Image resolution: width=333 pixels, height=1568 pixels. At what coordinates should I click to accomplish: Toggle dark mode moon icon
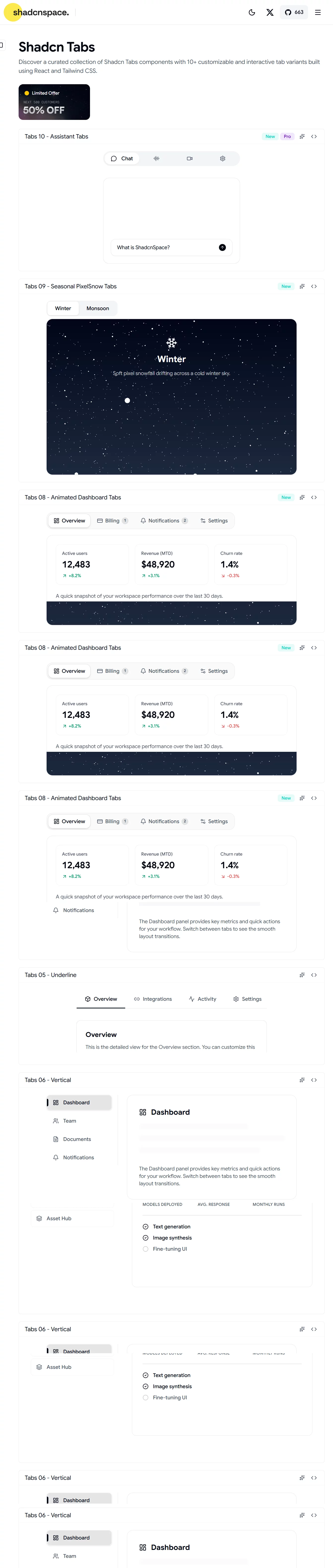click(x=252, y=12)
